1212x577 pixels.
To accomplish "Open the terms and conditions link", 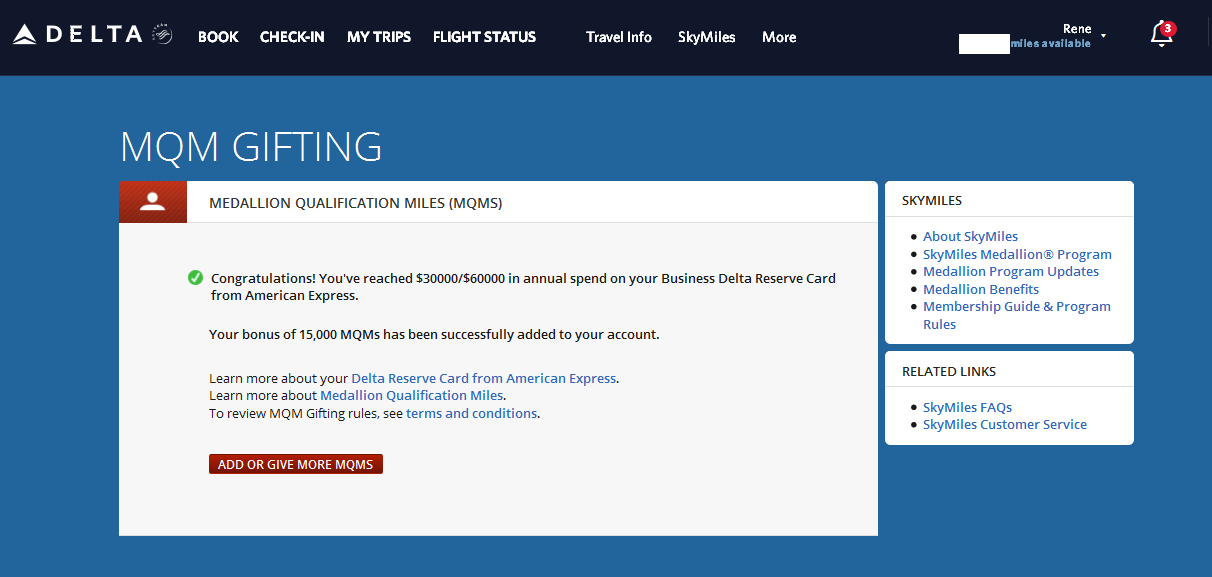I will coord(471,412).
